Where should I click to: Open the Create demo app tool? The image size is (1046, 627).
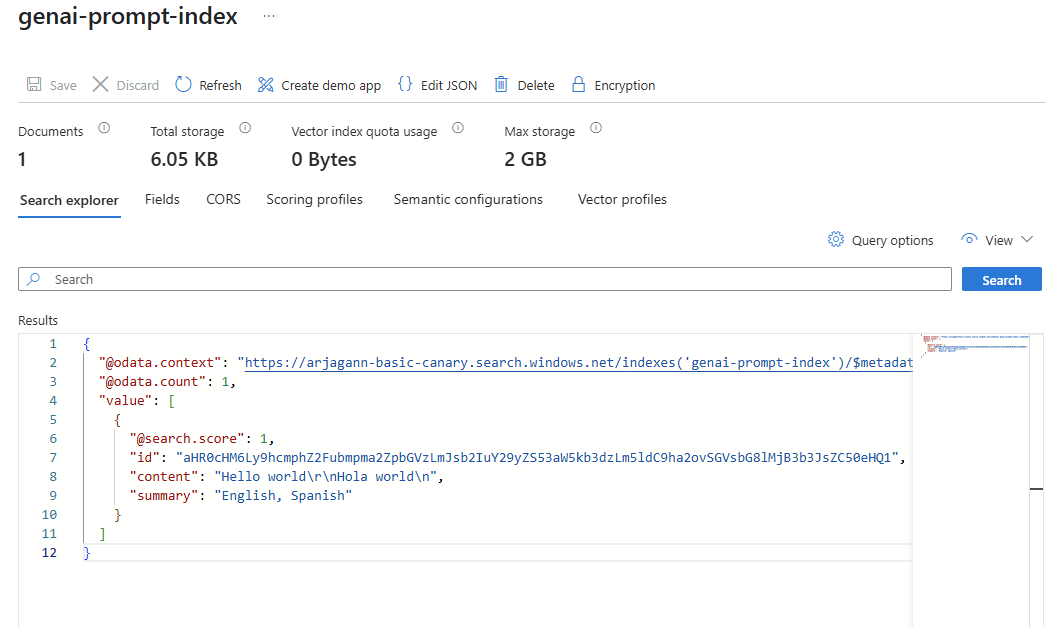[x=266, y=85]
